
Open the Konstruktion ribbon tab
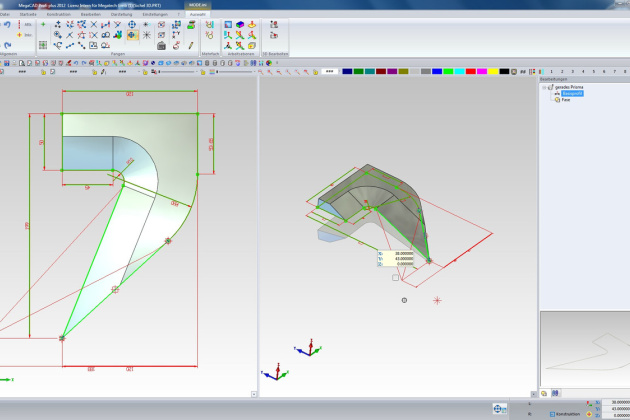pos(59,15)
